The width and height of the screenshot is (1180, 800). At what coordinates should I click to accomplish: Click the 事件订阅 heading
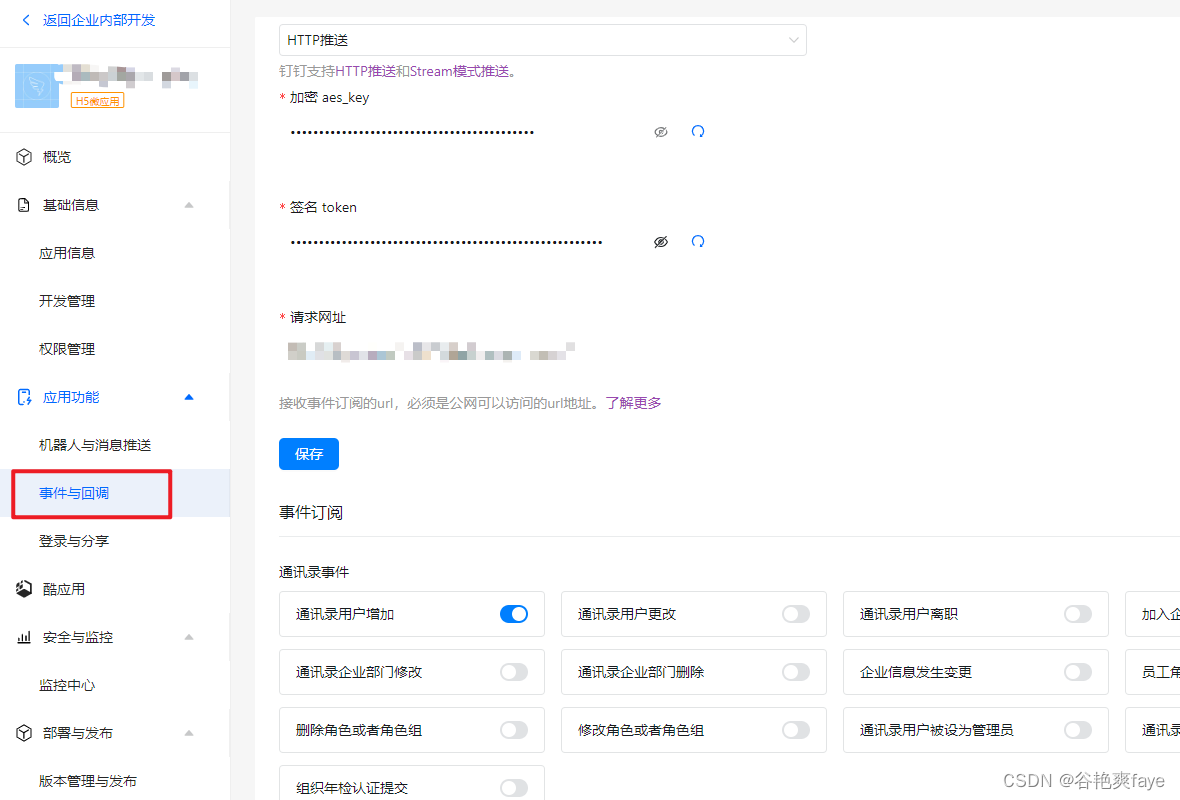pyautogui.click(x=311, y=513)
